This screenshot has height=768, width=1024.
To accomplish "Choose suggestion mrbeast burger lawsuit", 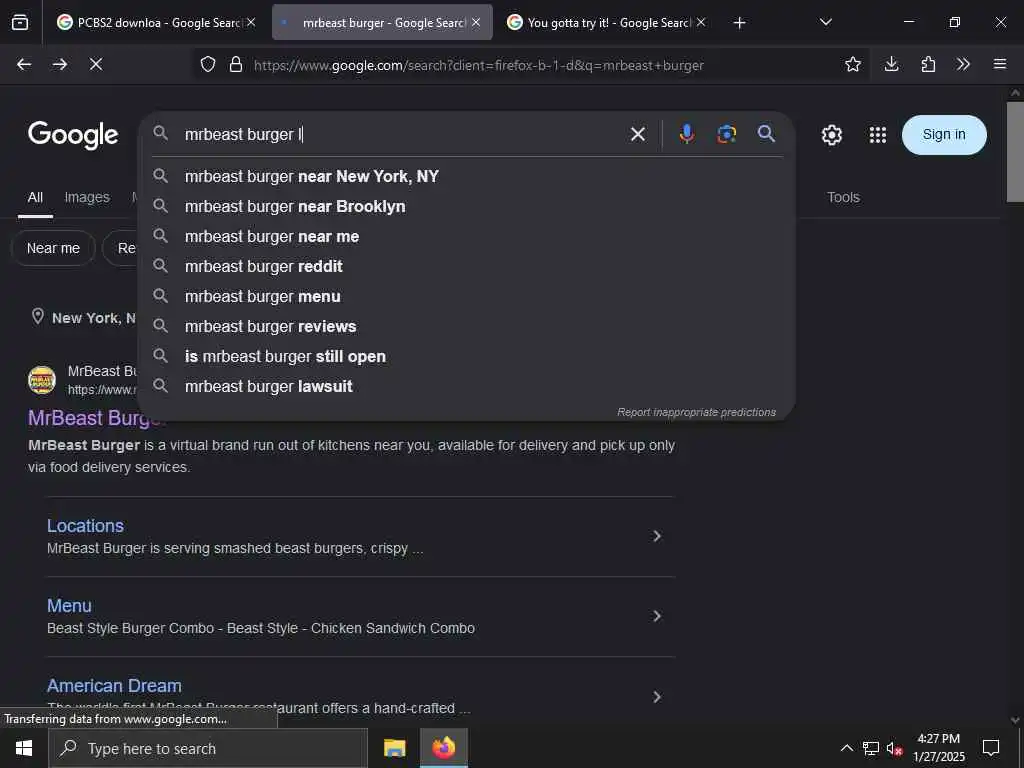I will 467,387.
